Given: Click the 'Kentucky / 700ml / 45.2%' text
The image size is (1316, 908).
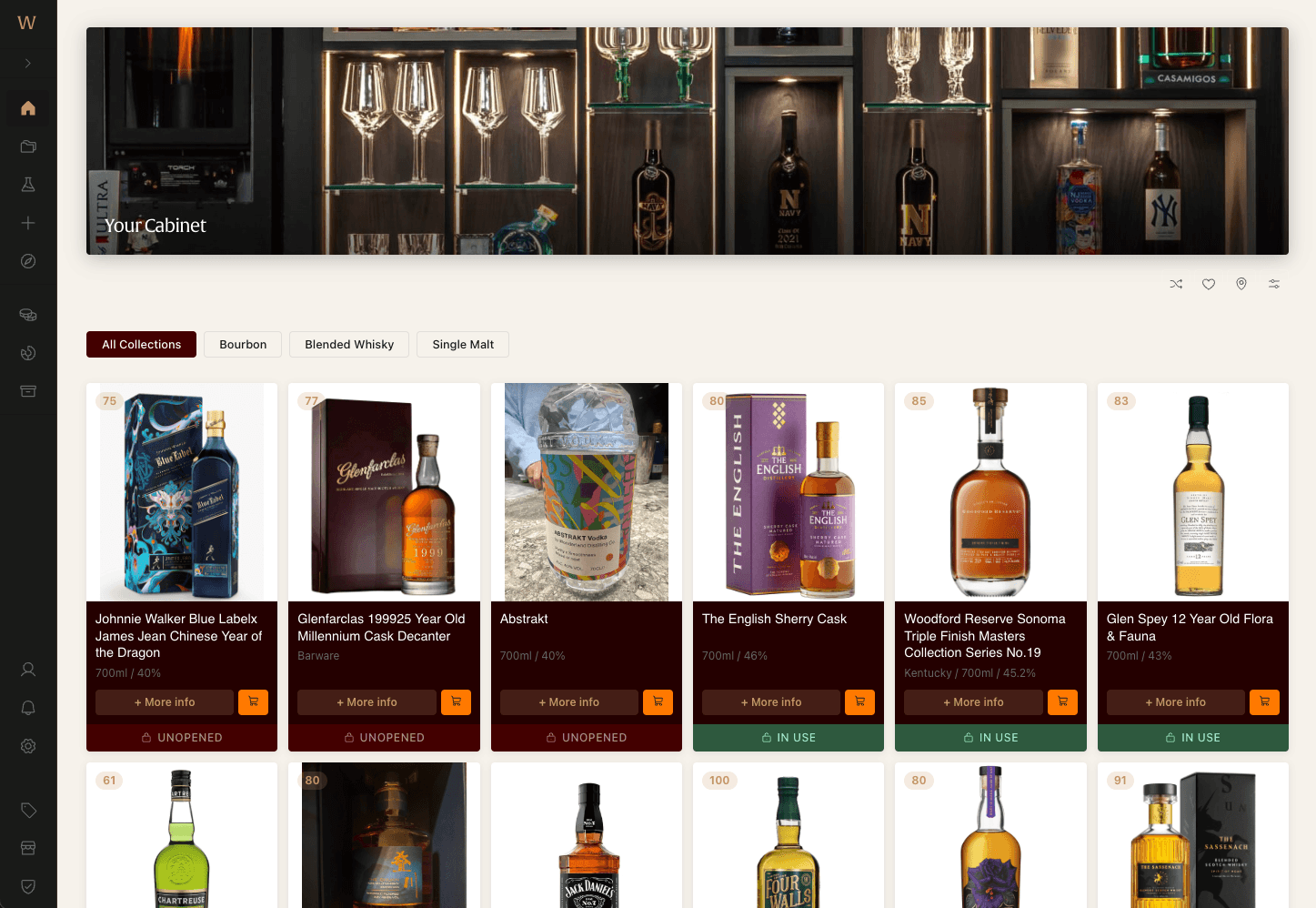Looking at the screenshot, I should click(x=969, y=673).
